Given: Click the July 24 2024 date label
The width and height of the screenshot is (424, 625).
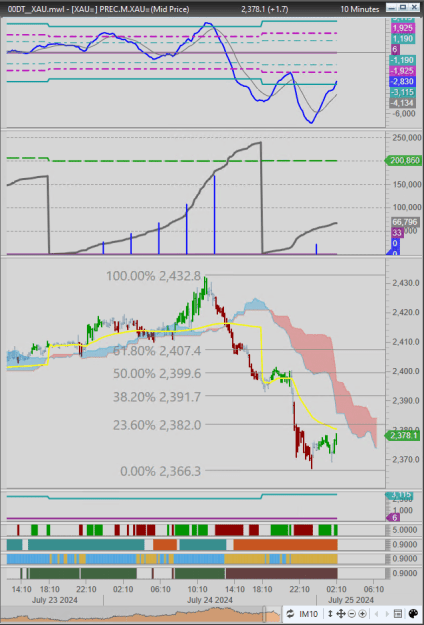Looking at the screenshot, I should [x=210, y=599].
